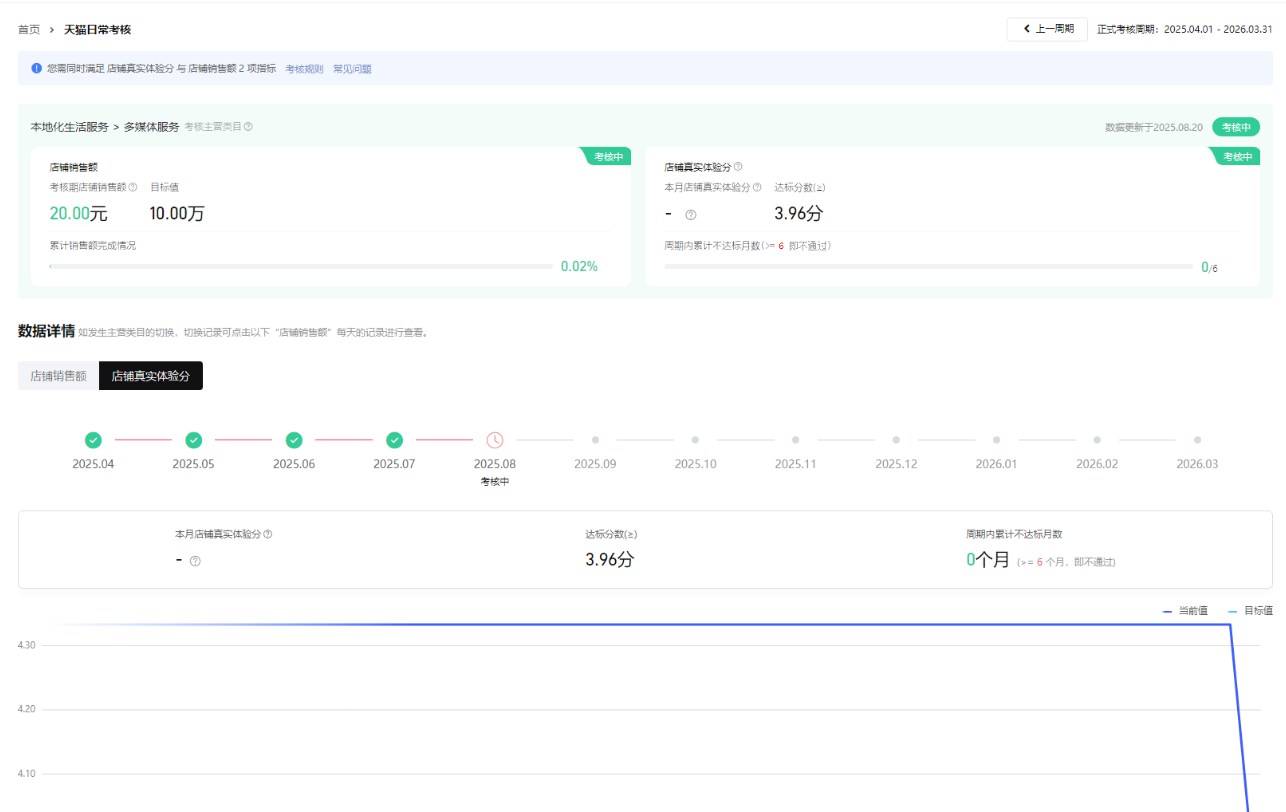
Task: Click the 累计销售额完成情况 progress bar
Action: (x=300, y=266)
